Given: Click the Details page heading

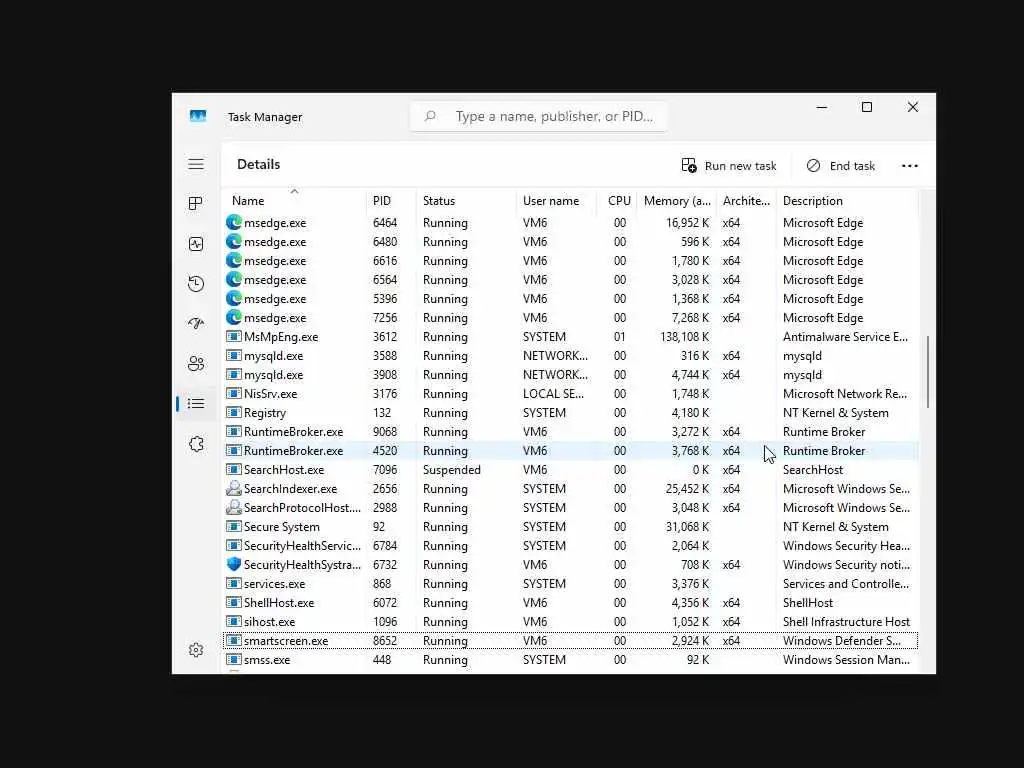Looking at the screenshot, I should tap(259, 165).
